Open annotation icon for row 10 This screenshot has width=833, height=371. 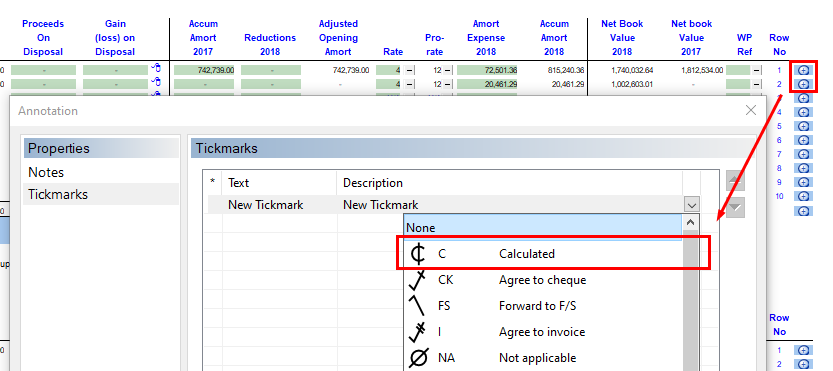tap(803, 196)
